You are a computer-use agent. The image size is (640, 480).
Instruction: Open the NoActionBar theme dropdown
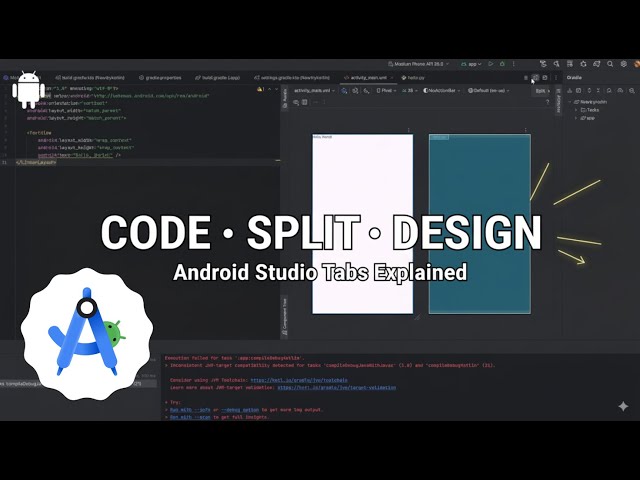tap(442, 91)
